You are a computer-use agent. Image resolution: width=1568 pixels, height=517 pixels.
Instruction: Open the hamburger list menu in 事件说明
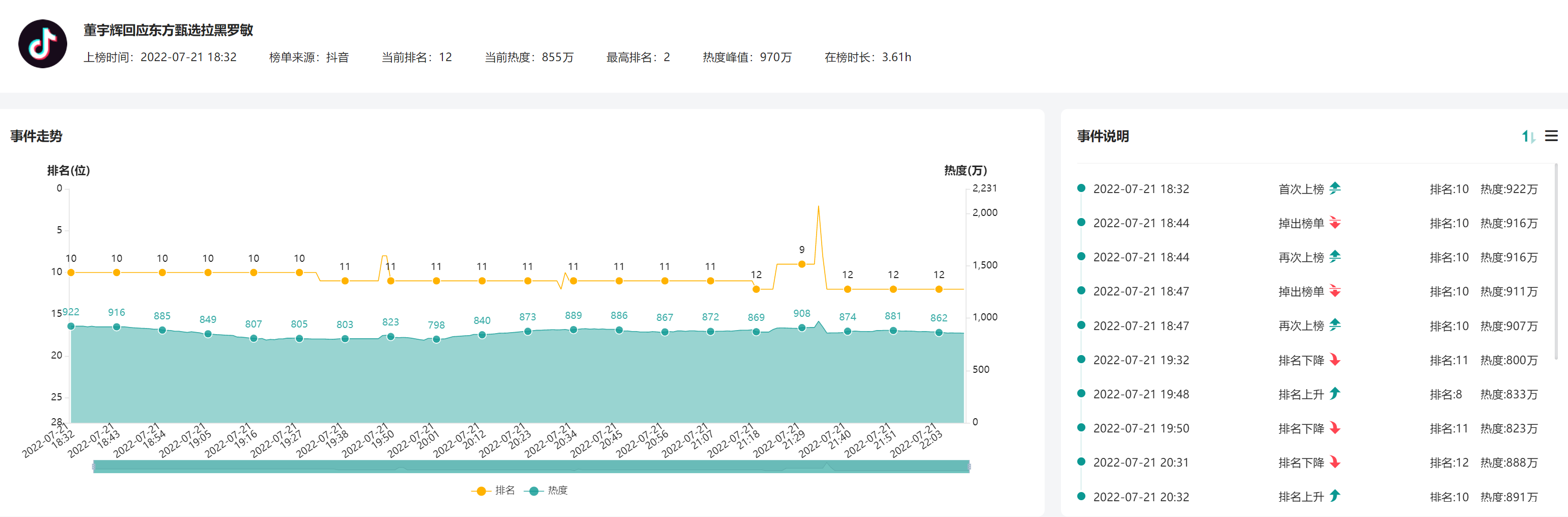(1551, 136)
